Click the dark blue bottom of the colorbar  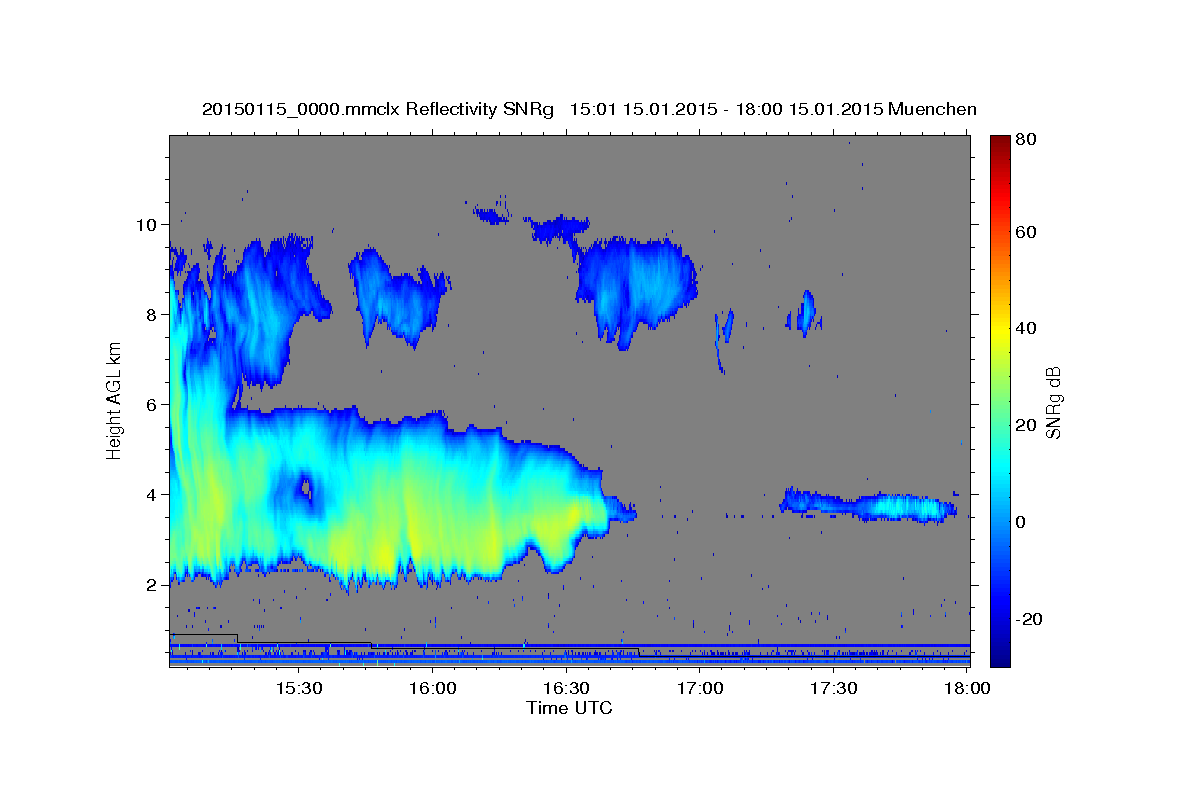point(999,655)
